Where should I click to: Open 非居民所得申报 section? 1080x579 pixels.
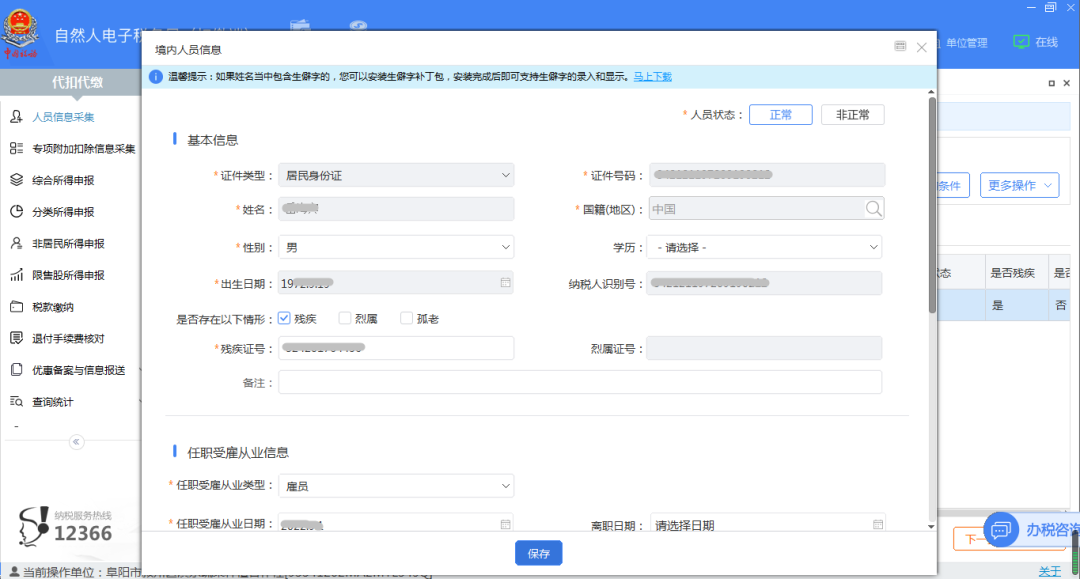(68, 244)
